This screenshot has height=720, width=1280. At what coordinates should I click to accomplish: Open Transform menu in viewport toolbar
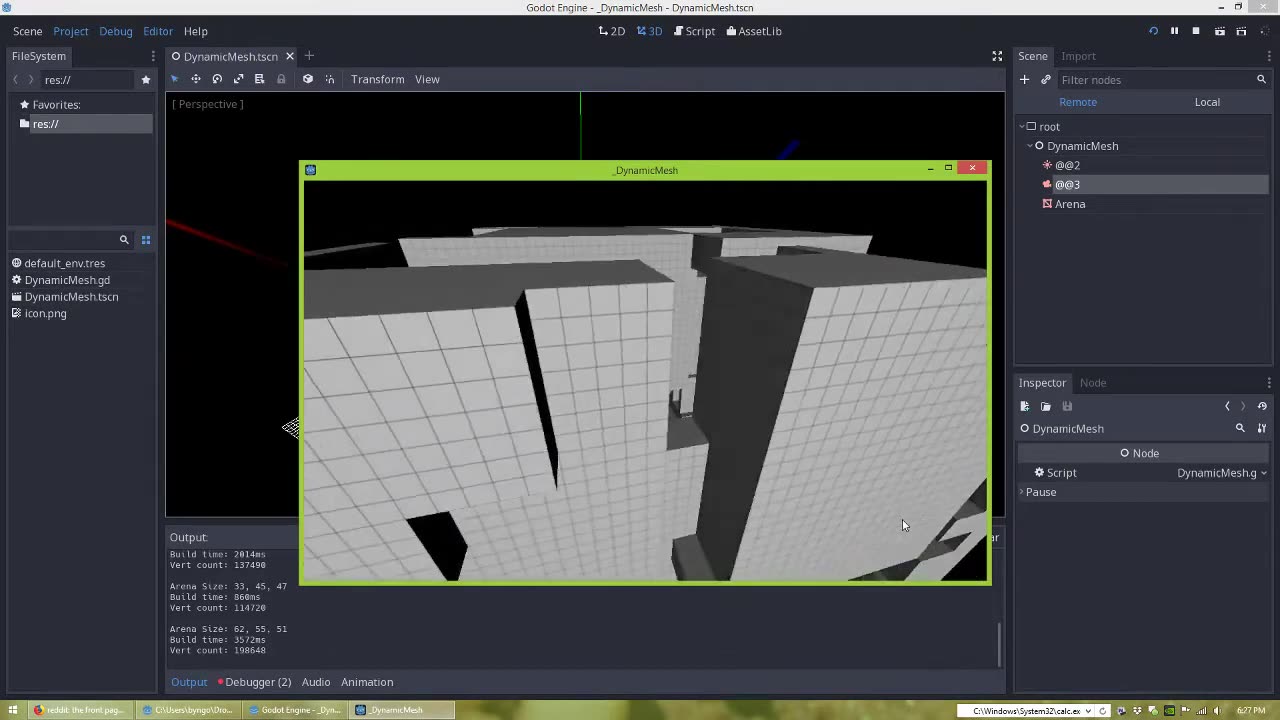377,79
